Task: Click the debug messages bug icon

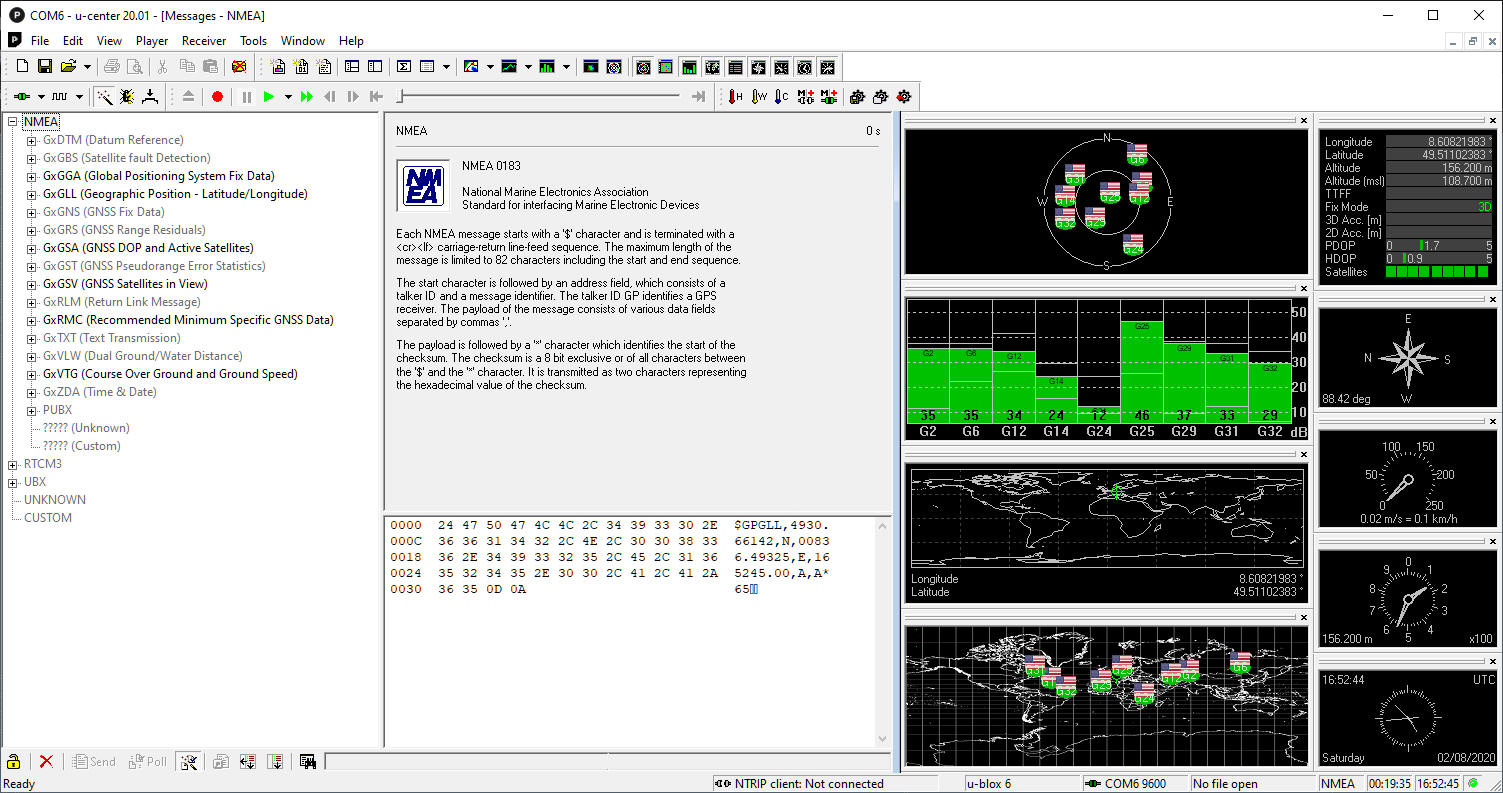Action: tap(127, 97)
